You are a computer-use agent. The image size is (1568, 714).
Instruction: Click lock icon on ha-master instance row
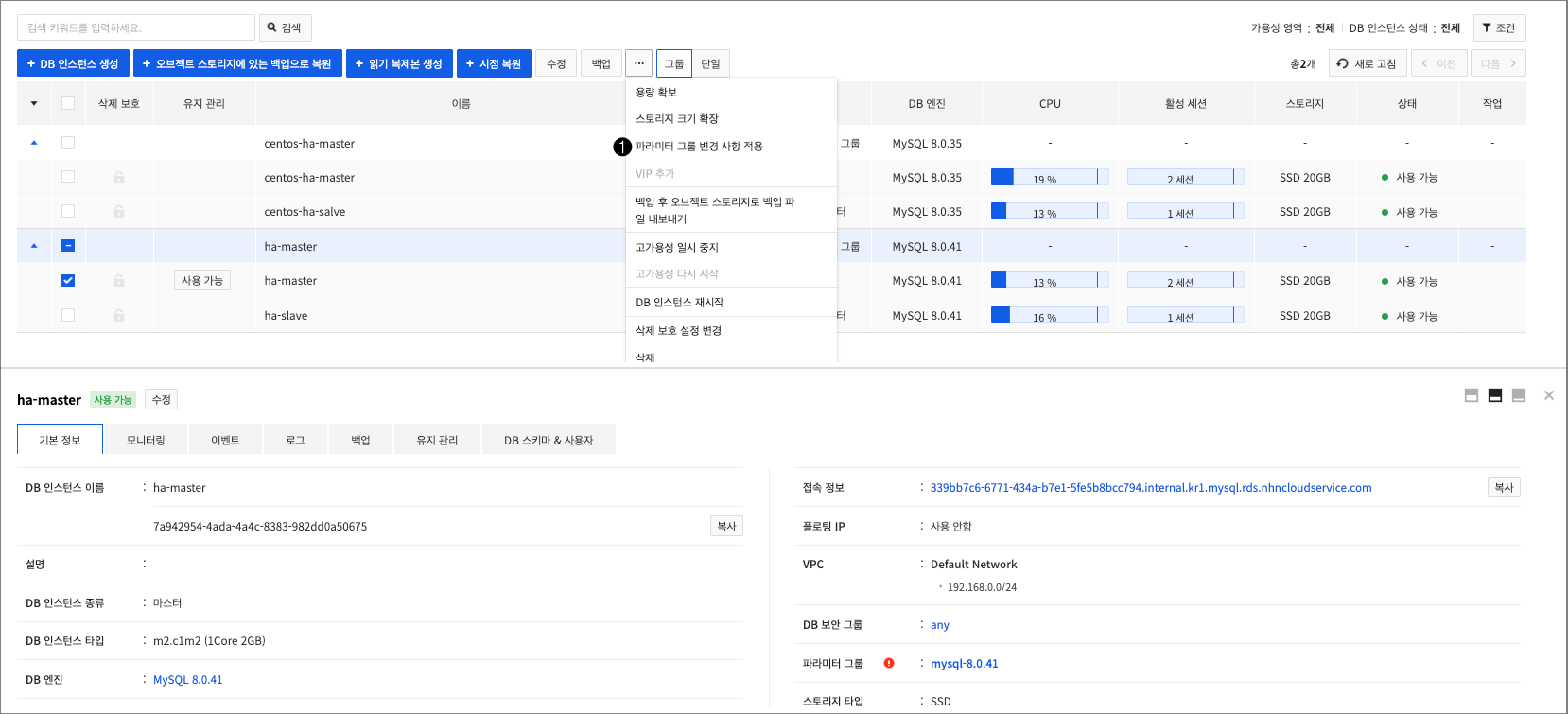(119, 280)
